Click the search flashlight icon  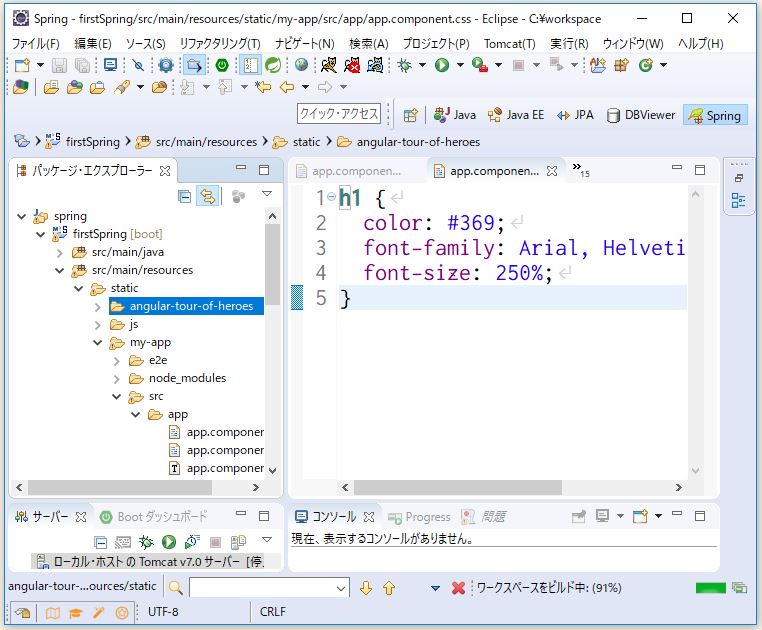tap(122, 88)
